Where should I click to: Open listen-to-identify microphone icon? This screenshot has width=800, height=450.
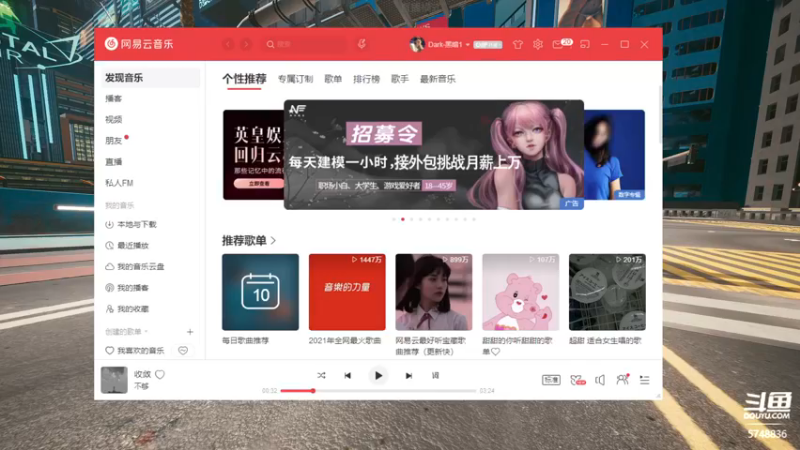click(x=362, y=44)
